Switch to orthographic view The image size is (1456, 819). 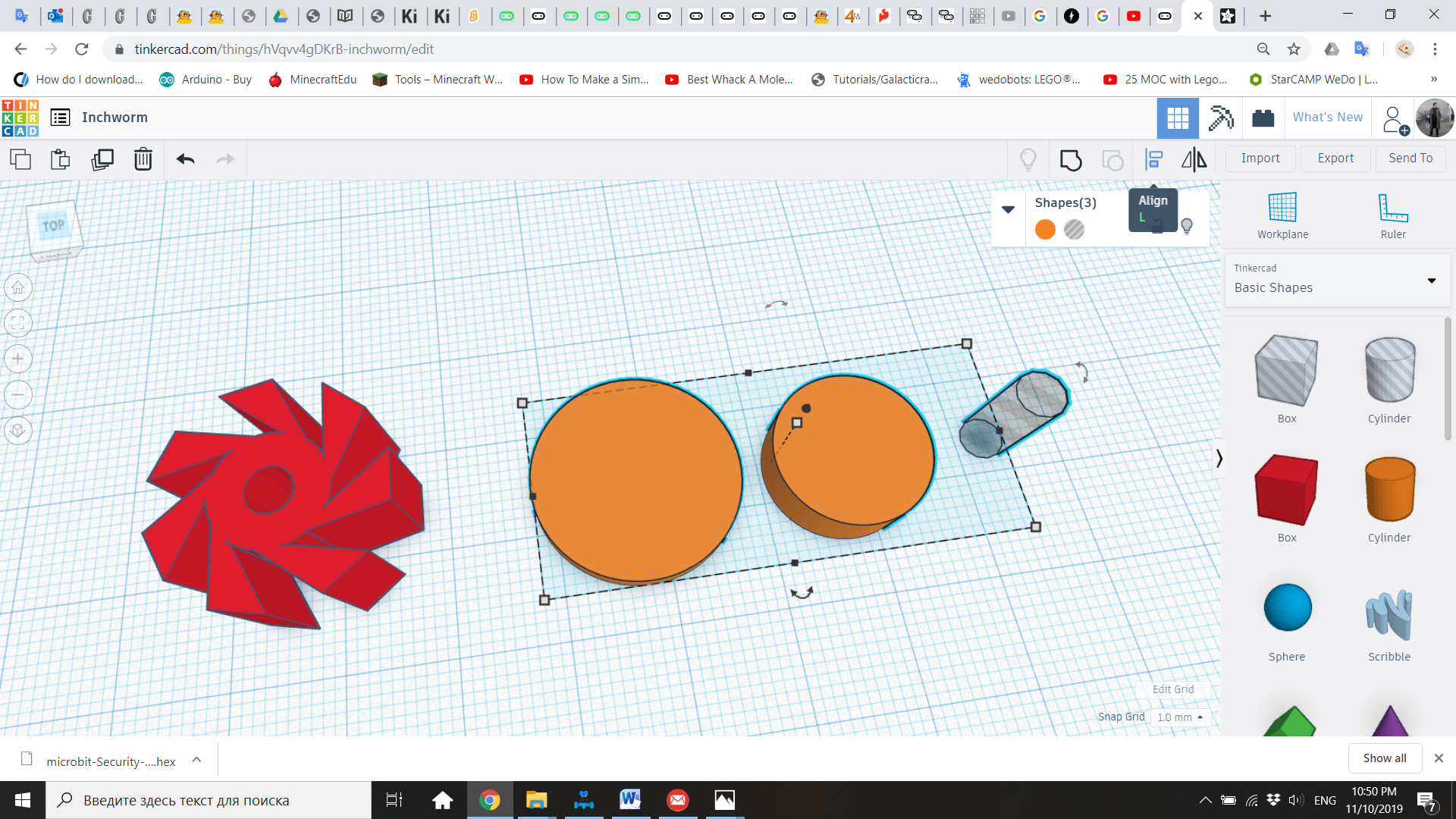[17, 431]
